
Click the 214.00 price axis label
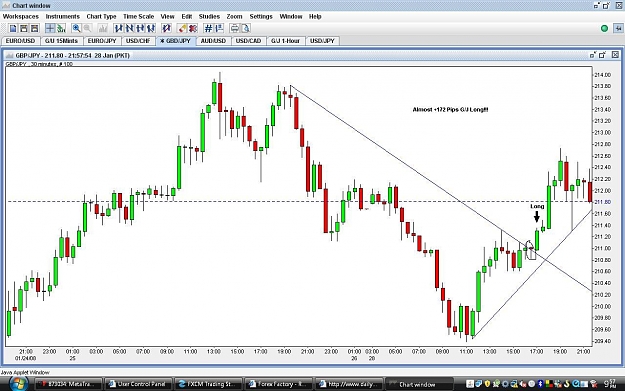tap(603, 75)
